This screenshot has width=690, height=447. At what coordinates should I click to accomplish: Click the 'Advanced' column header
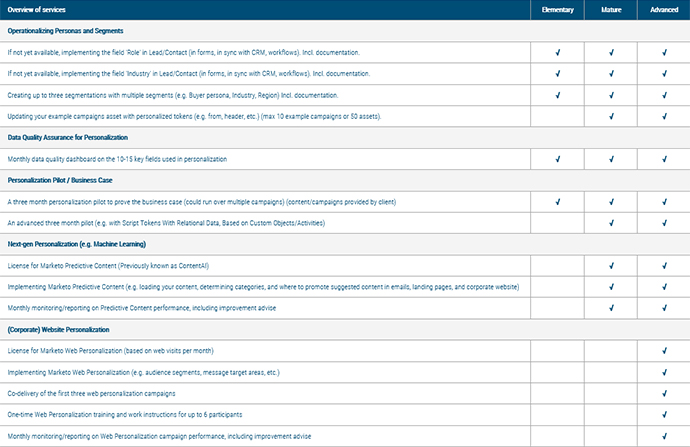point(663,9)
